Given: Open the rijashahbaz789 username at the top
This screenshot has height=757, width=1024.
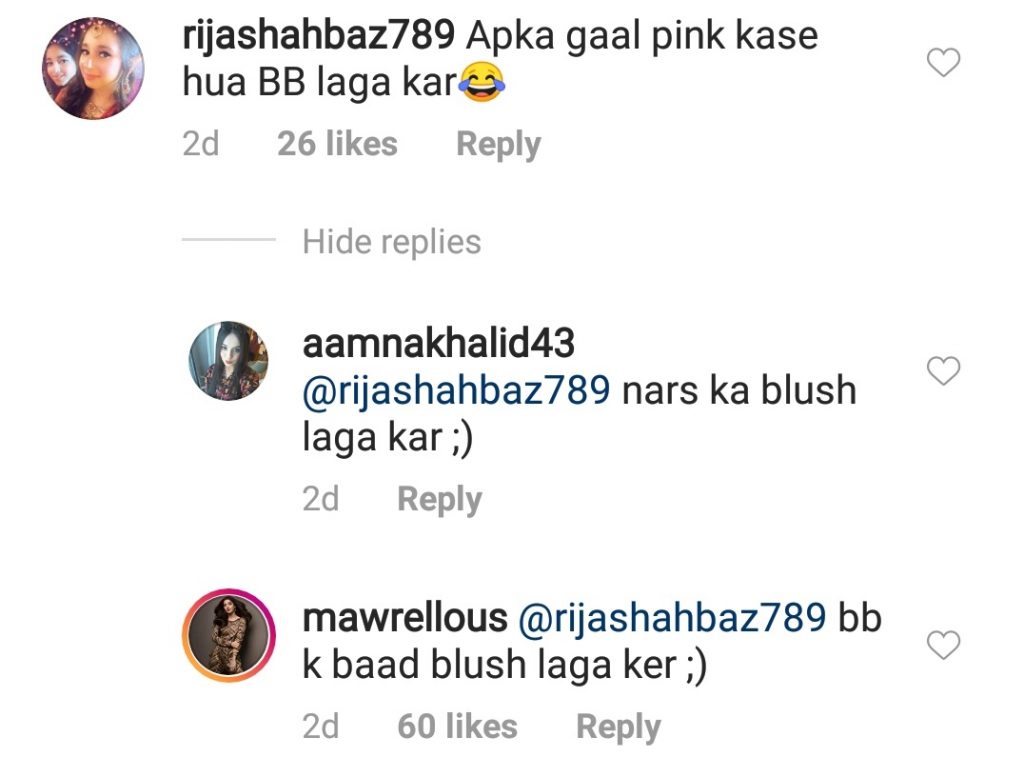Looking at the screenshot, I should click(x=319, y=36).
